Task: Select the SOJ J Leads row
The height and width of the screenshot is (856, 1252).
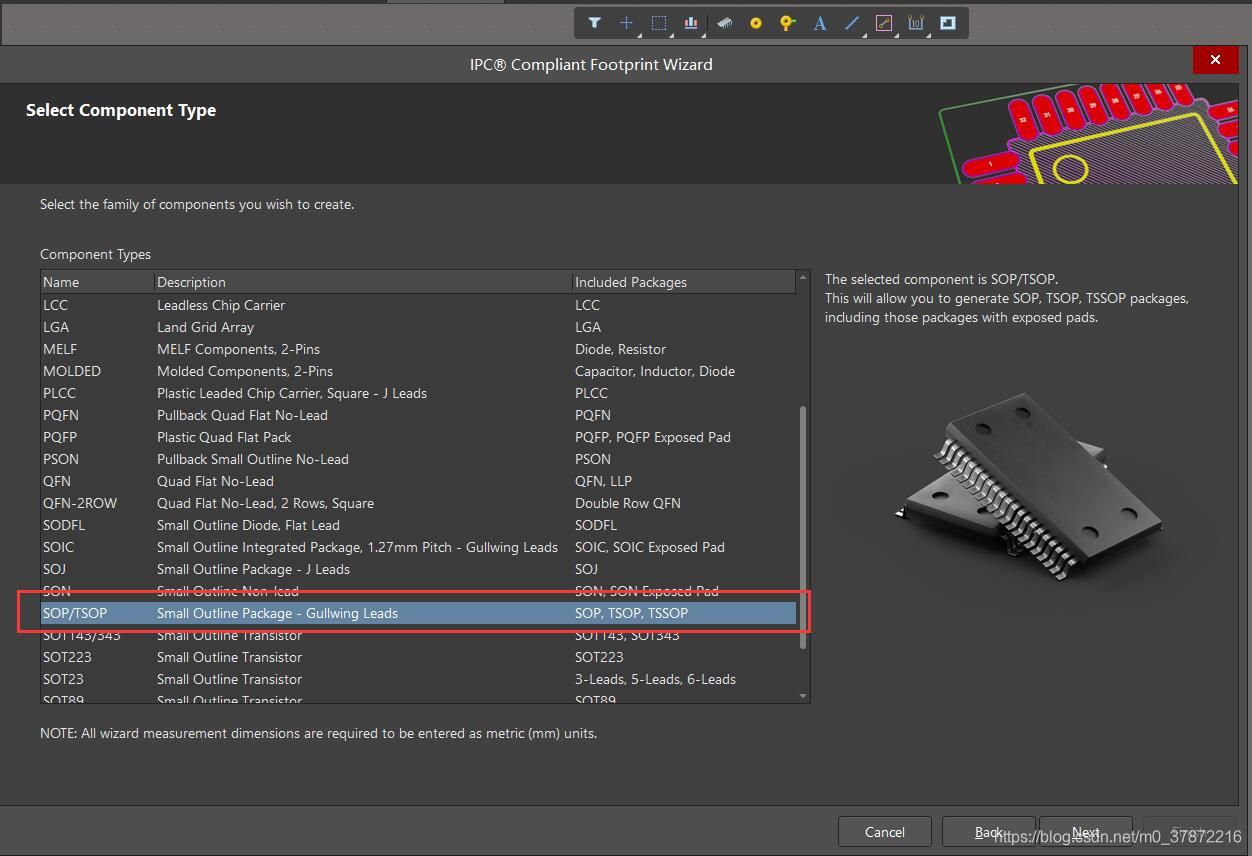Action: click(x=418, y=569)
